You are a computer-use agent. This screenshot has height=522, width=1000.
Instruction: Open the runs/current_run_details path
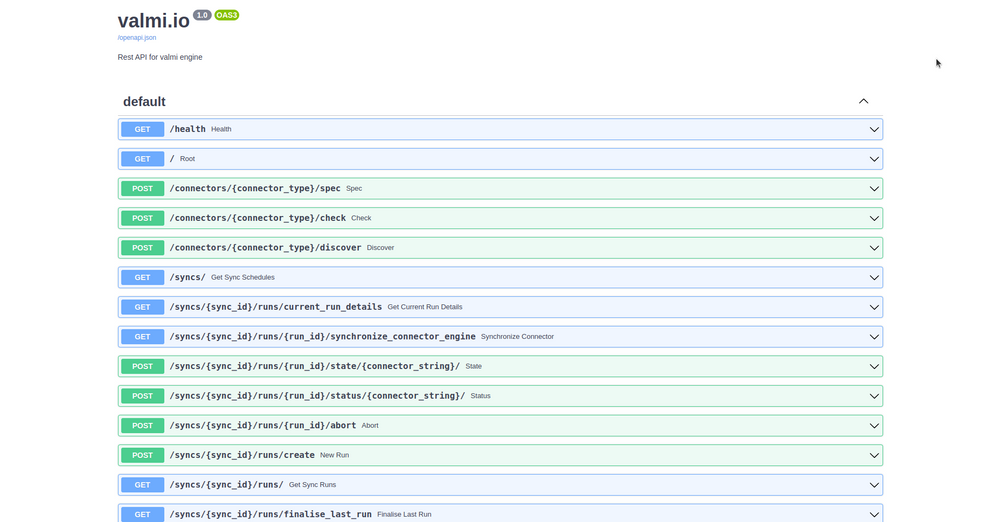276,307
